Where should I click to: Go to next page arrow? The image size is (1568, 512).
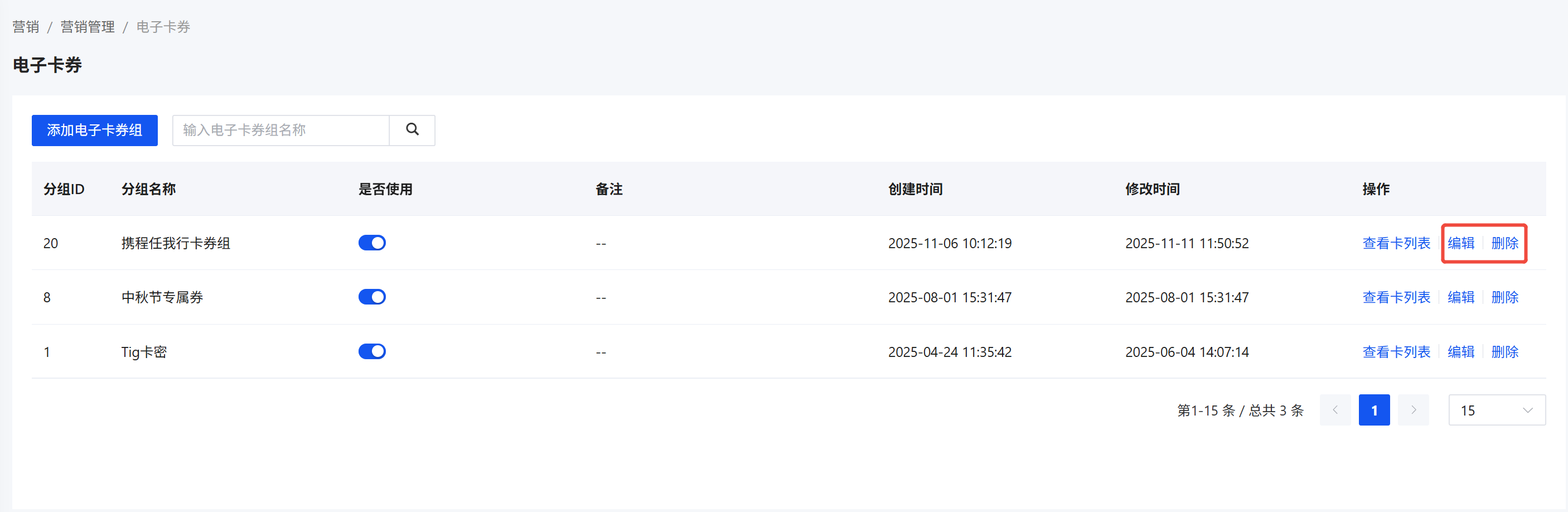(1413, 410)
